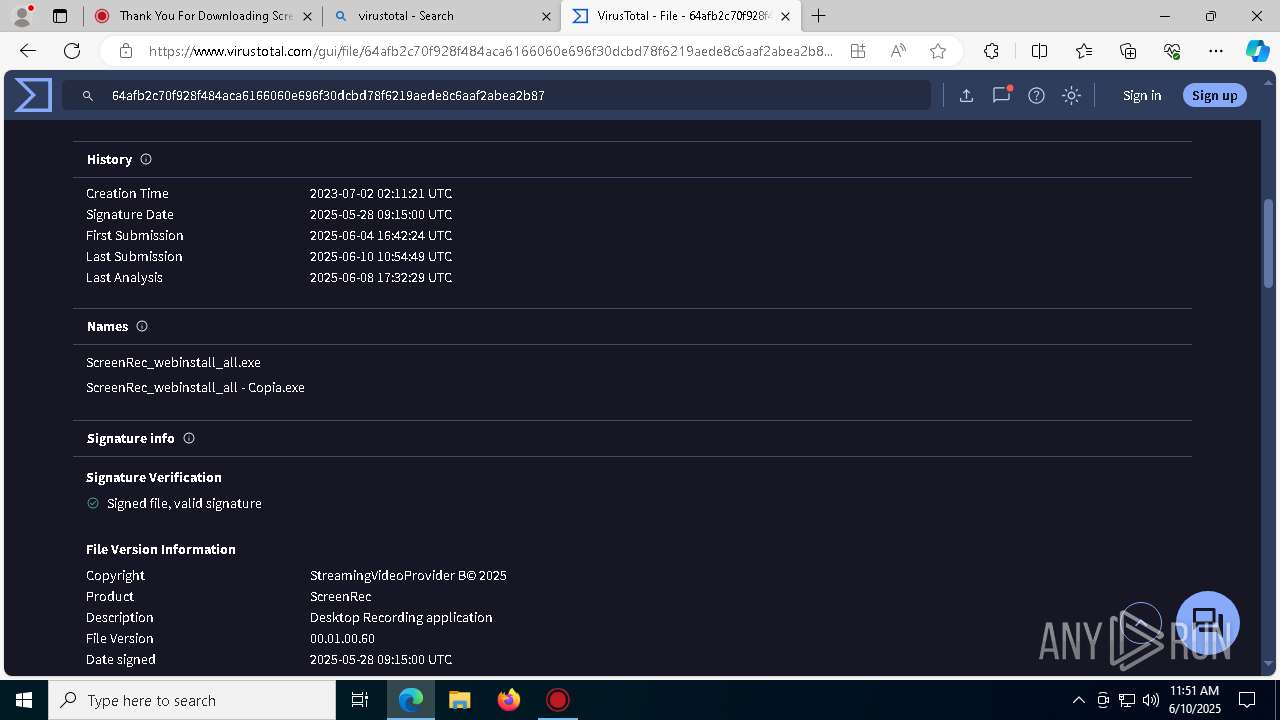Click the Signature info help icon
Screen dimensions: 1280x720
(x=189, y=438)
